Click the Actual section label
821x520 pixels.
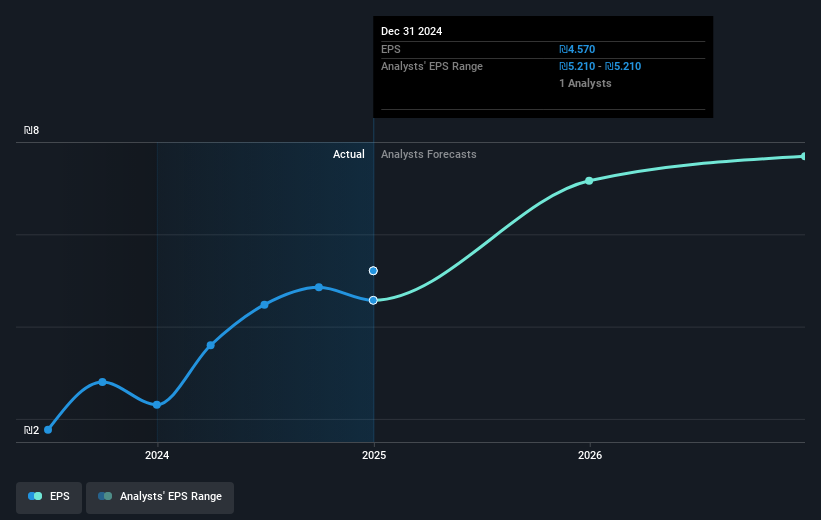pos(349,154)
